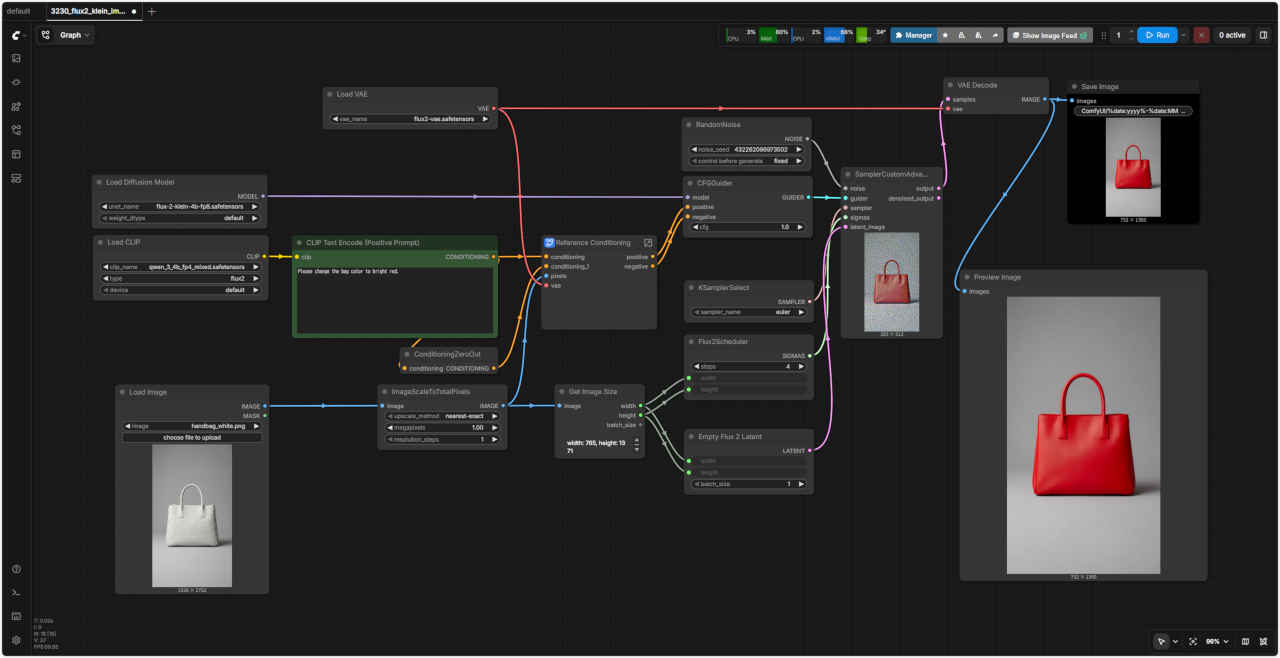1280x658 pixels.
Task: Toggle the right side panel icon
Action: [1263, 35]
